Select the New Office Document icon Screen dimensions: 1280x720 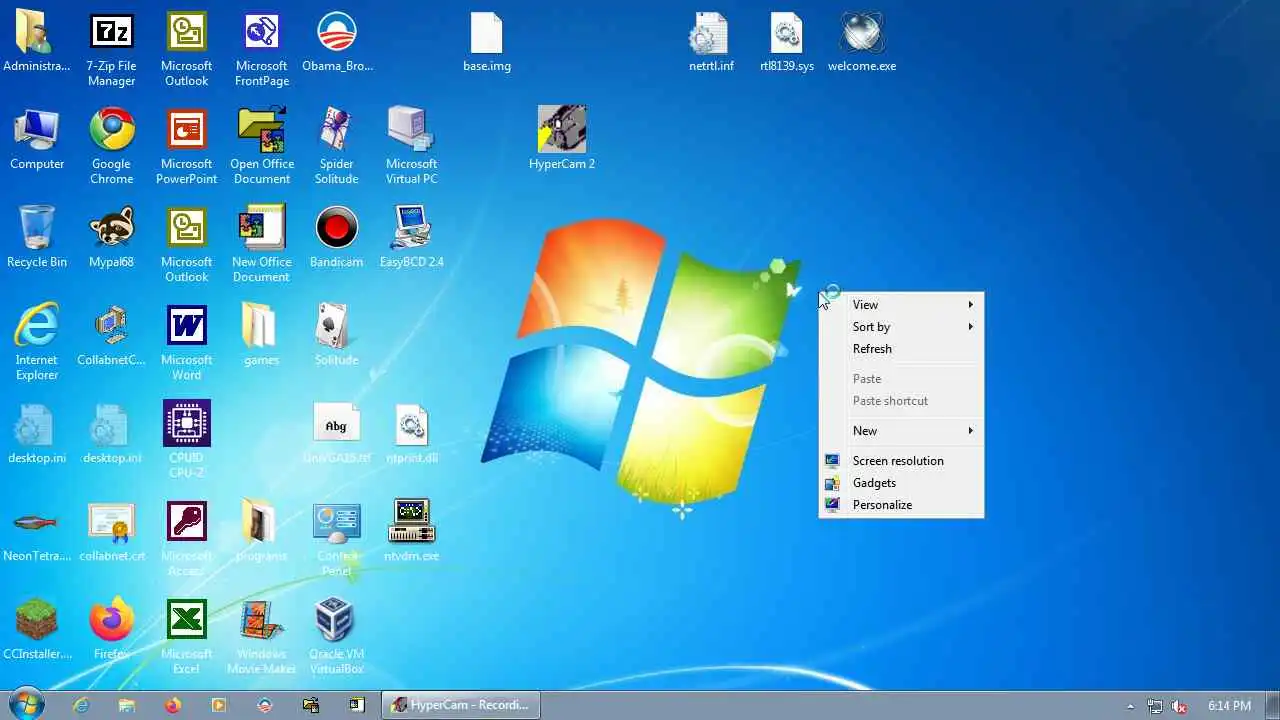[x=262, y=244]
